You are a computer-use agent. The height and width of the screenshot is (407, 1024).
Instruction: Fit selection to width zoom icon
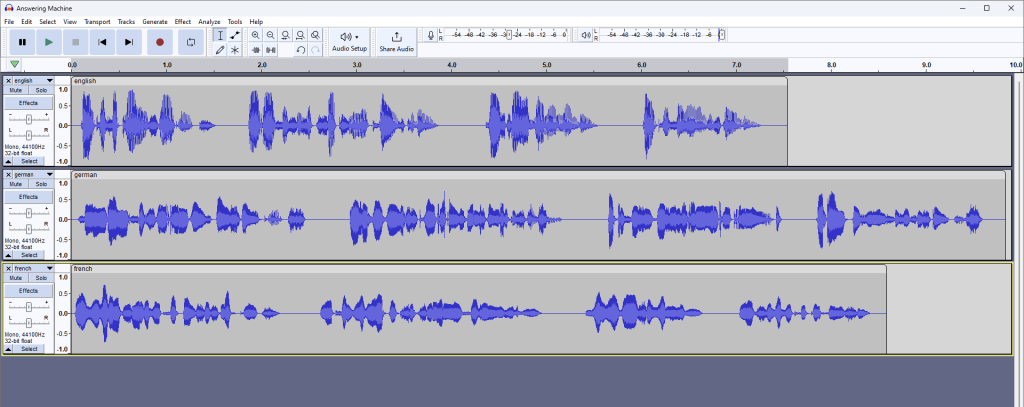(285, 35)
